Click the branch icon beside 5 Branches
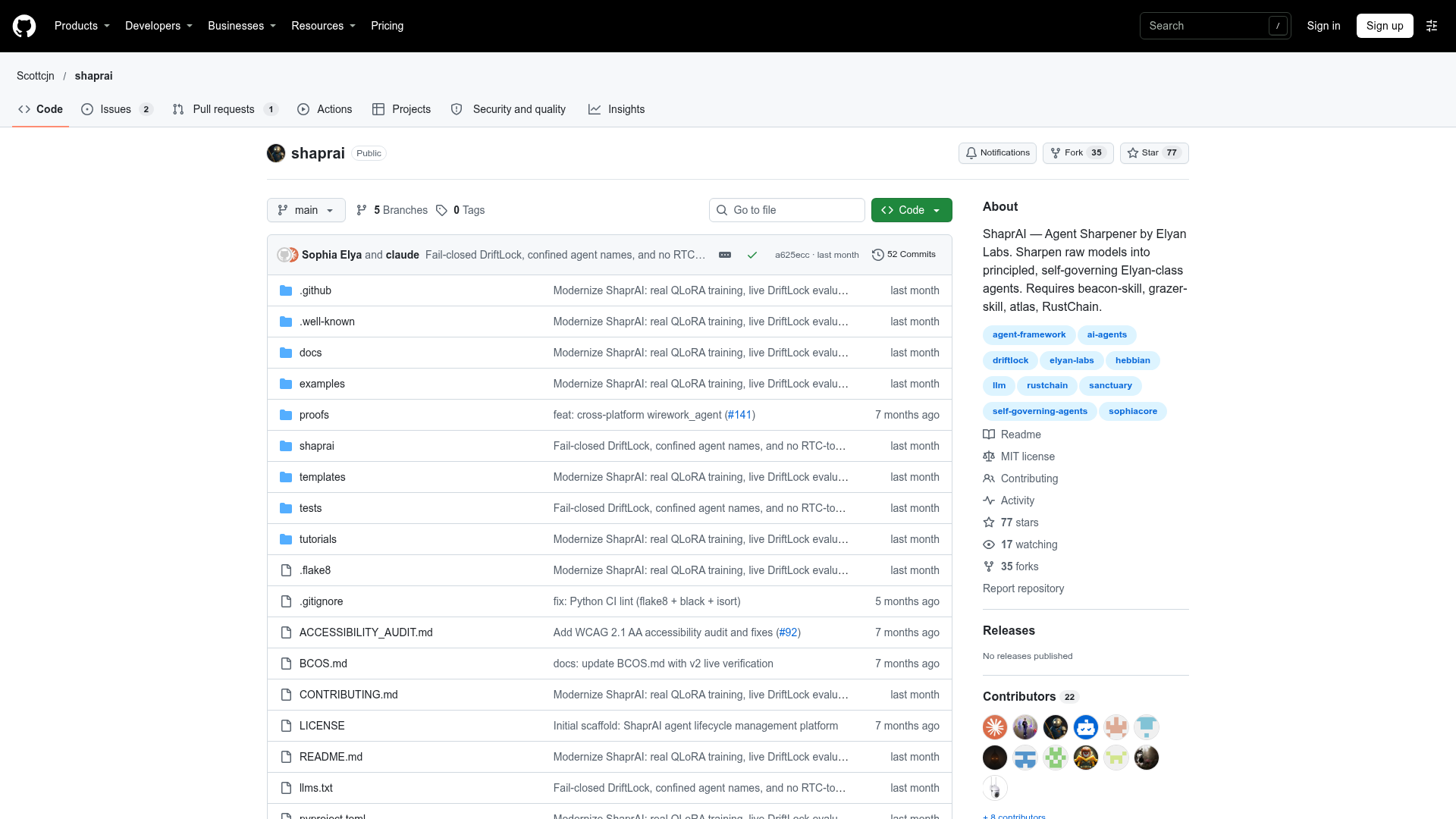1456x819 pixels. point(362,210)
